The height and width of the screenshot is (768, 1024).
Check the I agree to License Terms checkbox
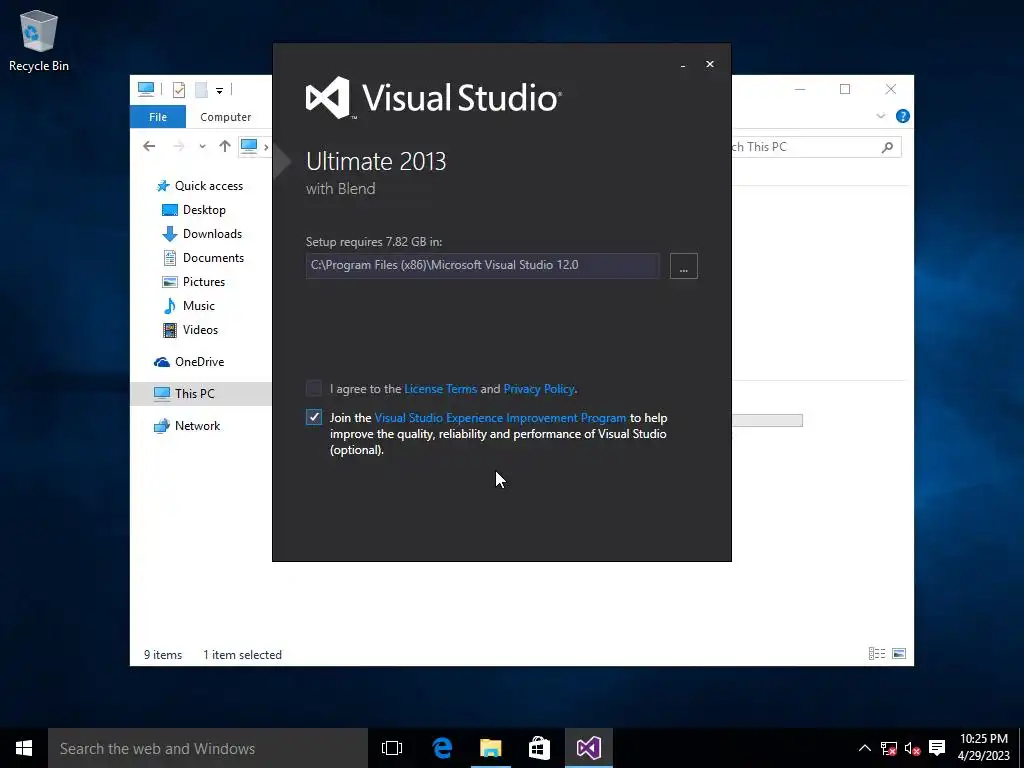313,389
